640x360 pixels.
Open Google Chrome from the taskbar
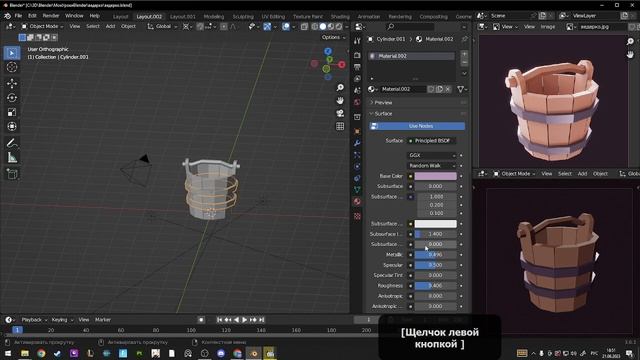41,353
